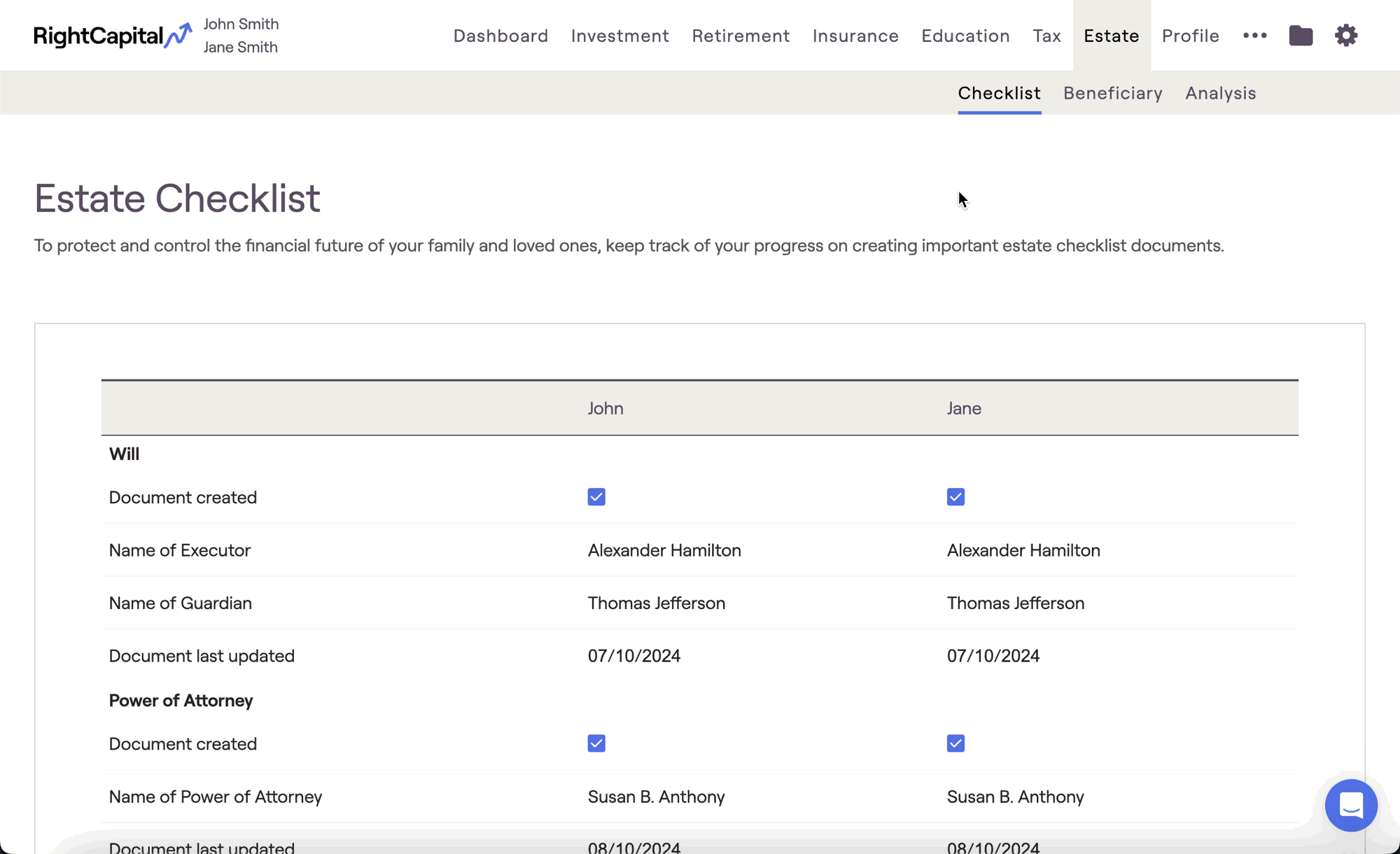Open the folder documents icon
The height and width of the screenshot is (854, 1400).
1301,35
